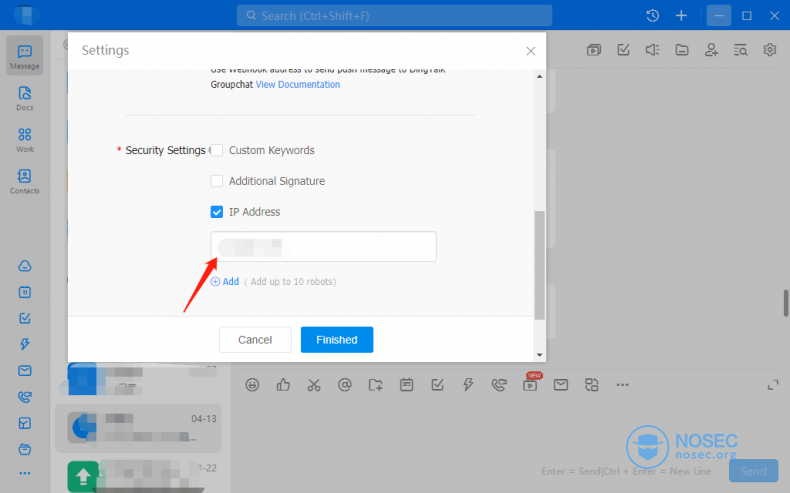
Task: Open the box-with-check icon in sidebar
Action: [24, 423]
